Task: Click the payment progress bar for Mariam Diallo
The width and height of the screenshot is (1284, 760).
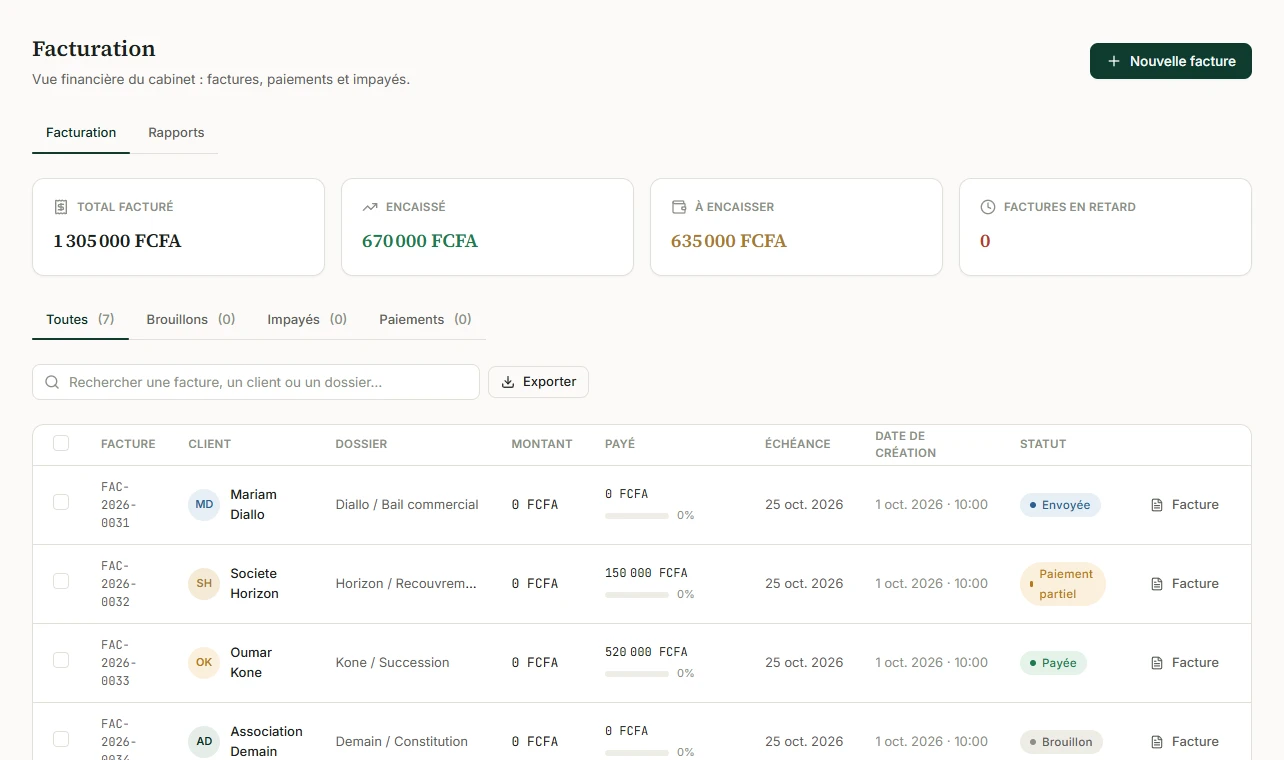Action: 637,516
